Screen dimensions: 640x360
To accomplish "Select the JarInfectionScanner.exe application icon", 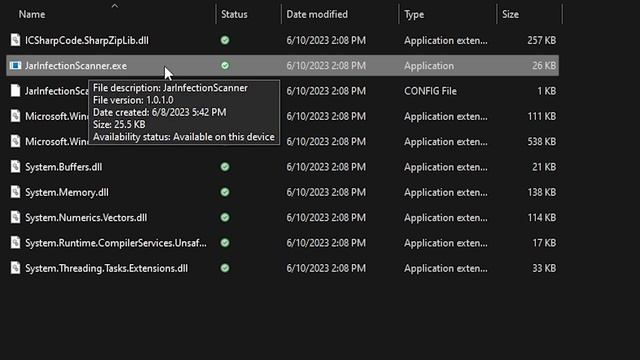I will pyautogui.click(x=15, y=65).
